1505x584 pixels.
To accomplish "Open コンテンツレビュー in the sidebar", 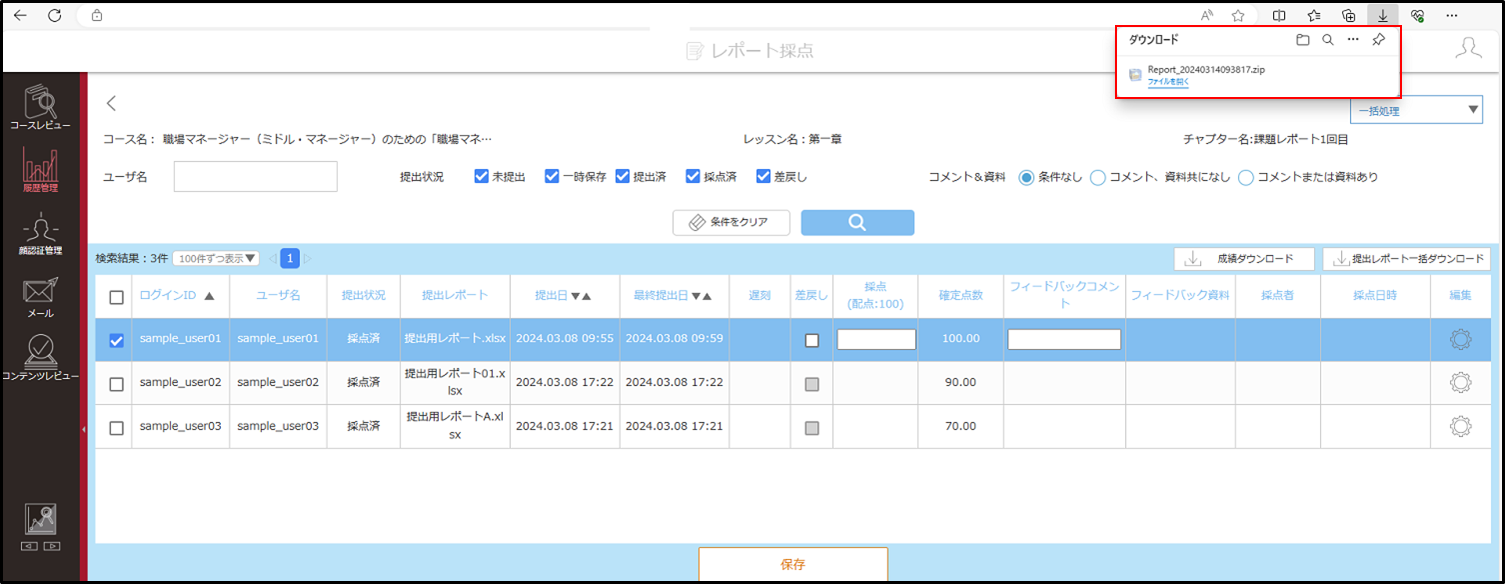I will pyautogui.click(x=41, y=357).
